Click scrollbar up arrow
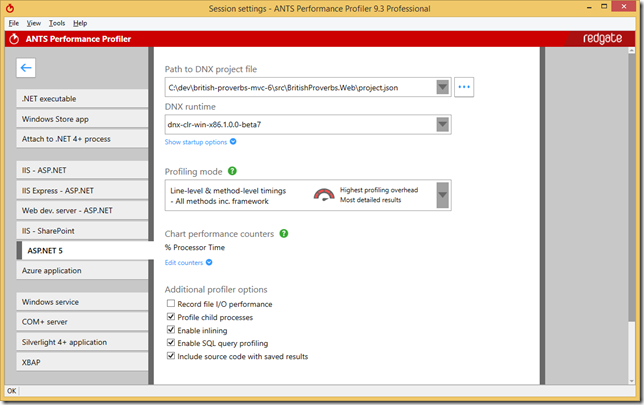The width and height of the screenshot is (644, 405). click(x=632, y=50)
